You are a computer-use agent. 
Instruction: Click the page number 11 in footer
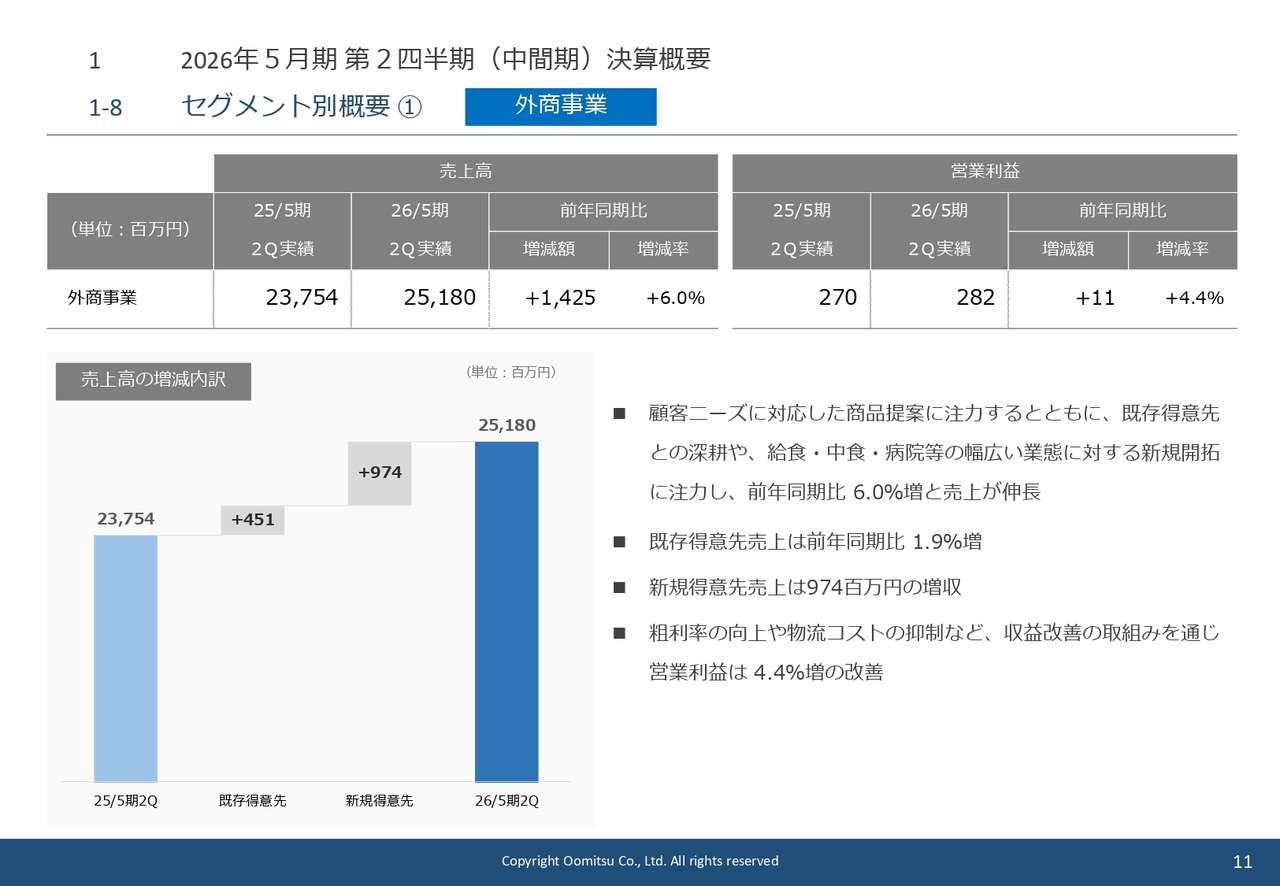coord(1243,862)
